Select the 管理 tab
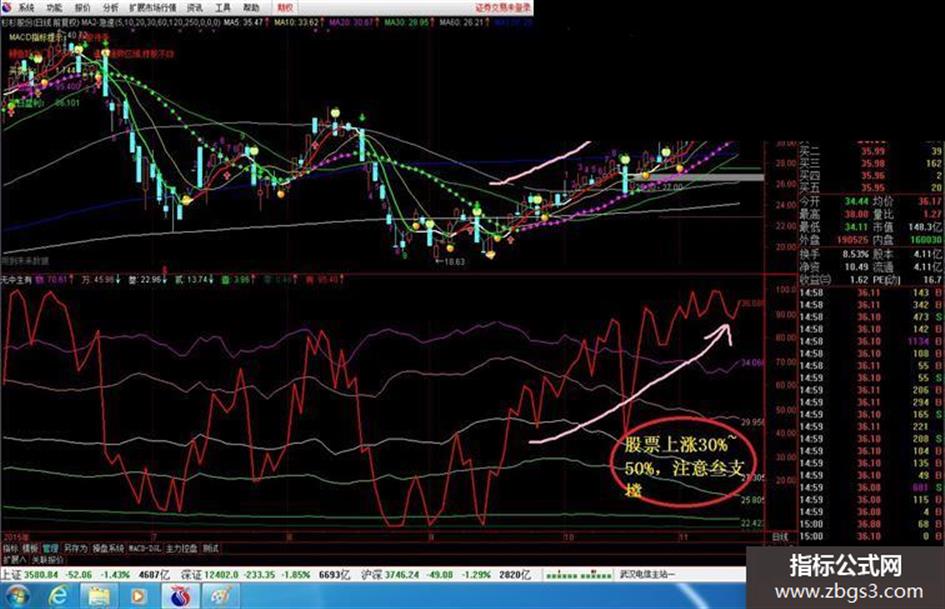 pos(50,548)
